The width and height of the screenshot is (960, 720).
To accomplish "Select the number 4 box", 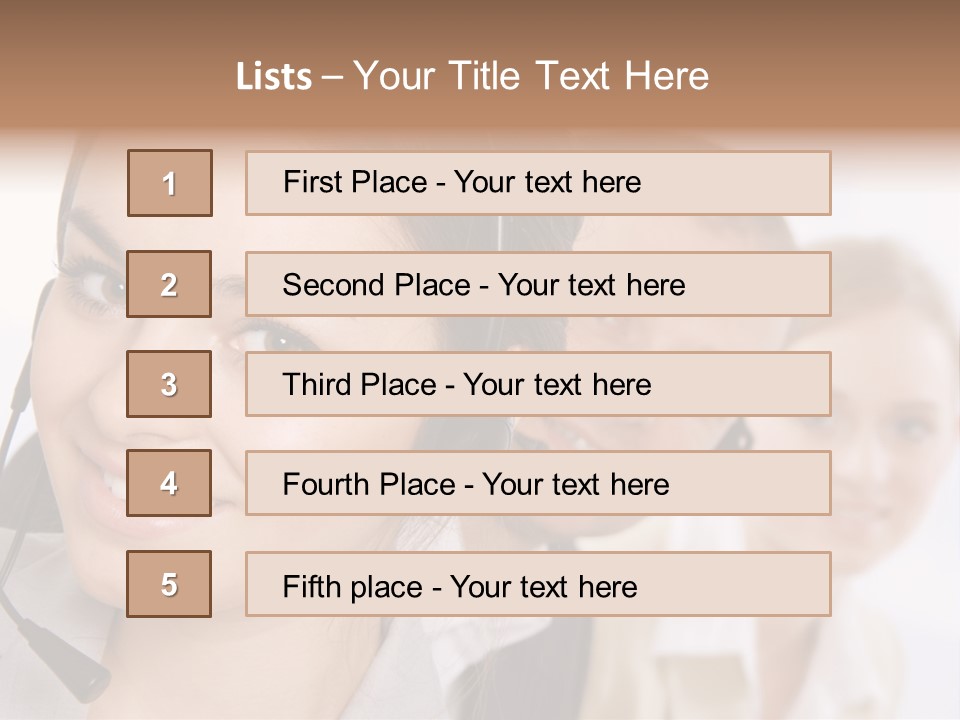I will pos(169,483).
